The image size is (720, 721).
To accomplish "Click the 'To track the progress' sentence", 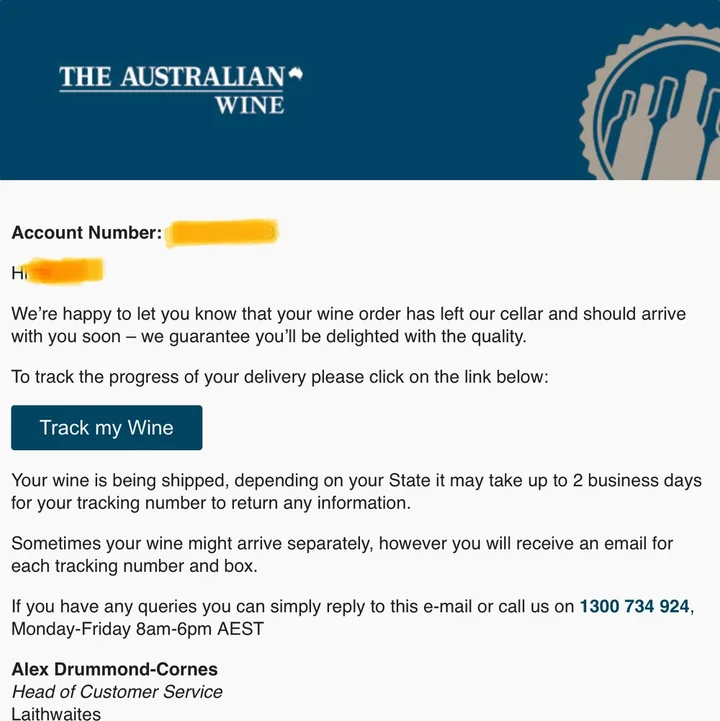I will [x=280, y=377].
